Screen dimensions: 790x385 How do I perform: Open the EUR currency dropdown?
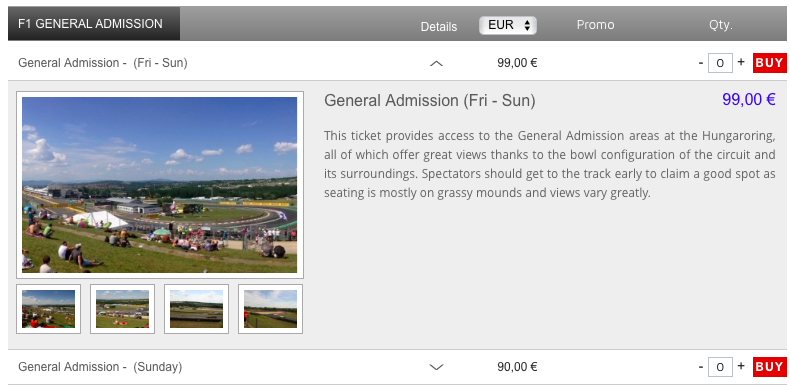(x=507, y=25)
